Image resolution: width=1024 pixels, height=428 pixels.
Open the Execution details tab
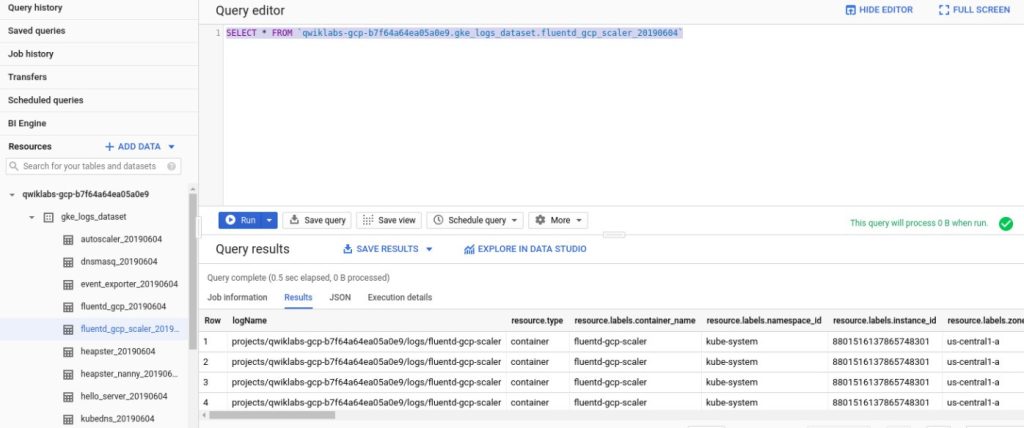399,297
